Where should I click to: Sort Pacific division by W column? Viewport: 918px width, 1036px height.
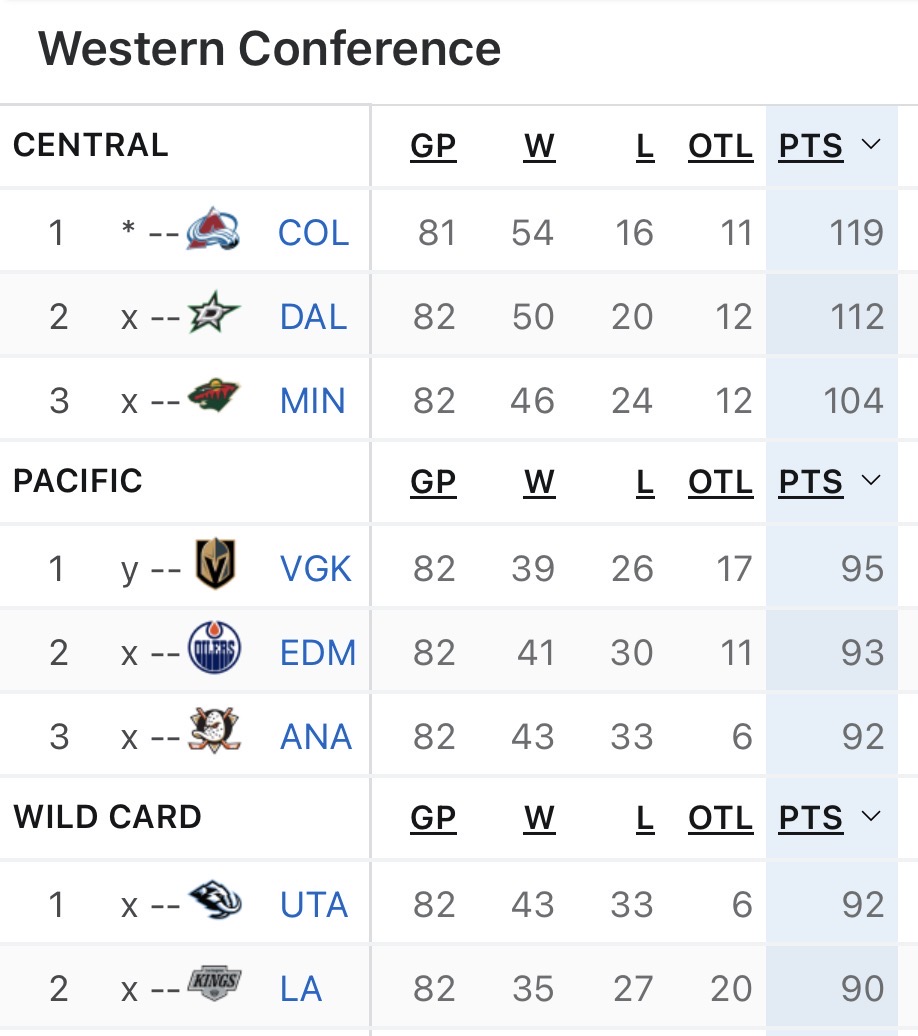539,483
